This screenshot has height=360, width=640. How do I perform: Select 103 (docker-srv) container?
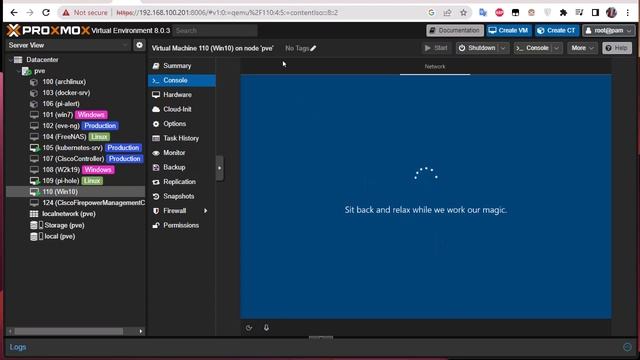tap(66, 93)
